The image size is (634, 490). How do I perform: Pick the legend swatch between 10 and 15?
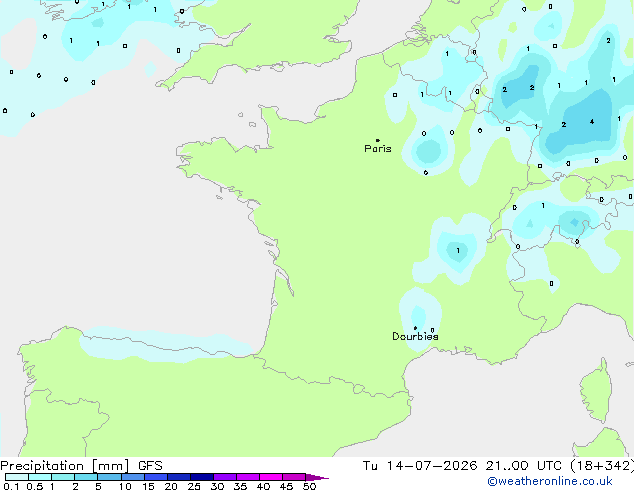pyautogui.click(x=133, y=477)
